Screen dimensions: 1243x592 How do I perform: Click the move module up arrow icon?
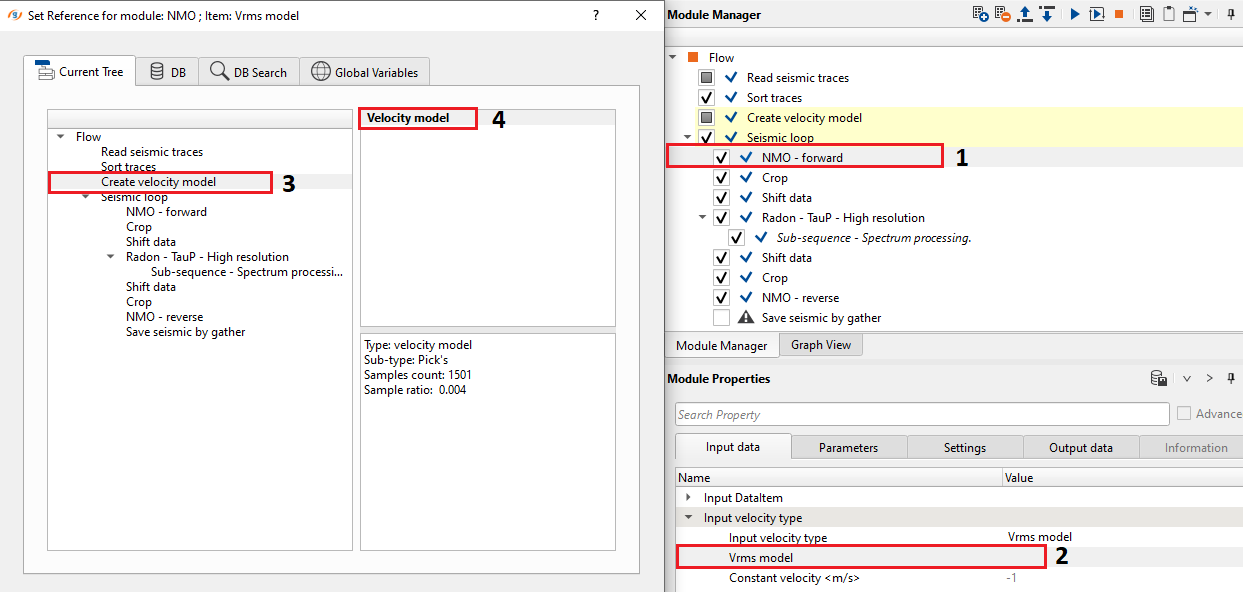point(1025,14)
